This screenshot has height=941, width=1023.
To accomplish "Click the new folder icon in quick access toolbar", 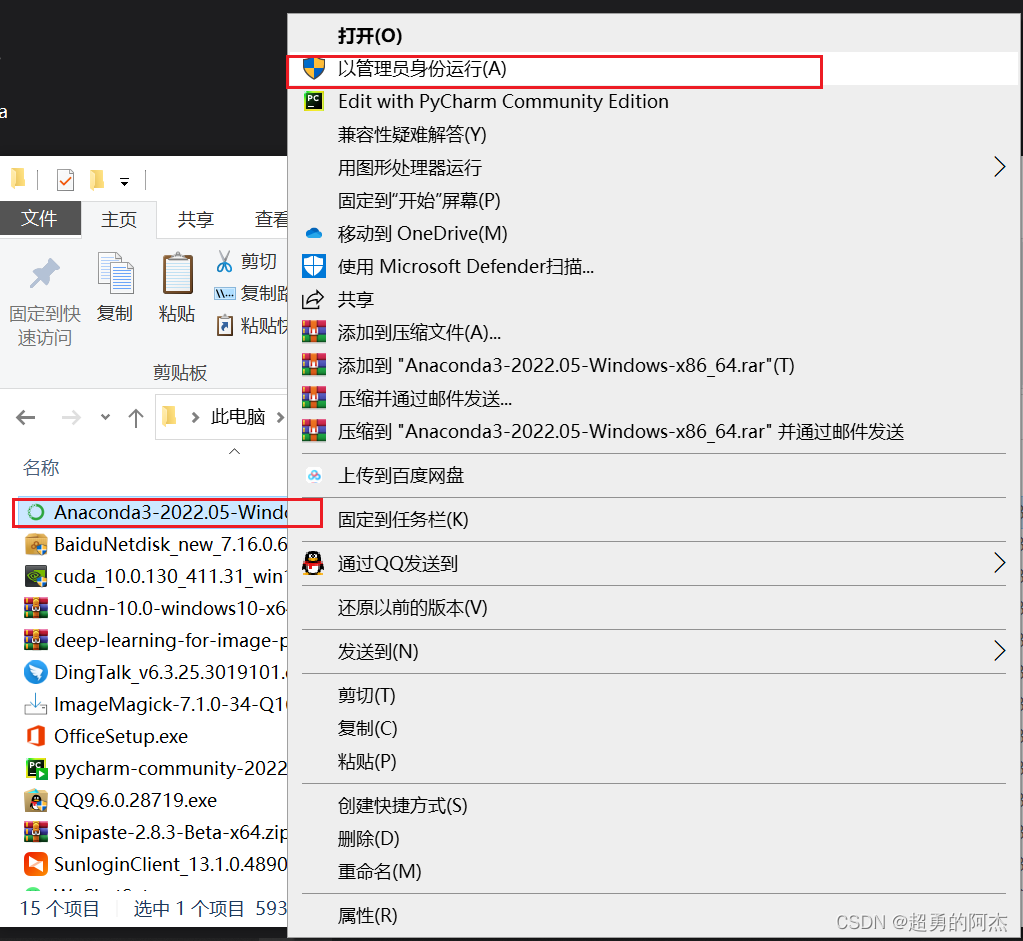I will (x=97, y=179).
